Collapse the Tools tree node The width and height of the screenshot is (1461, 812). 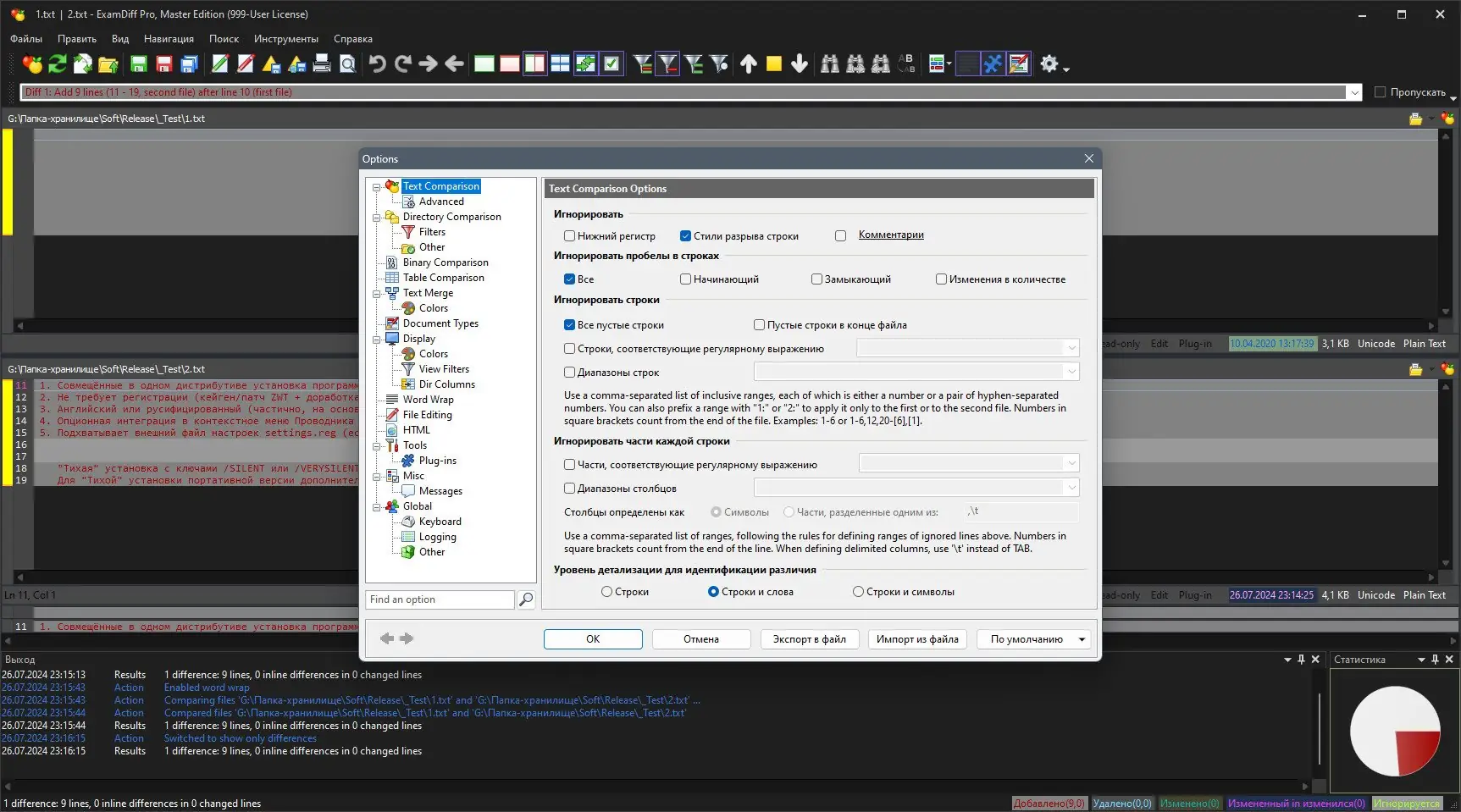tap(376, 446)
